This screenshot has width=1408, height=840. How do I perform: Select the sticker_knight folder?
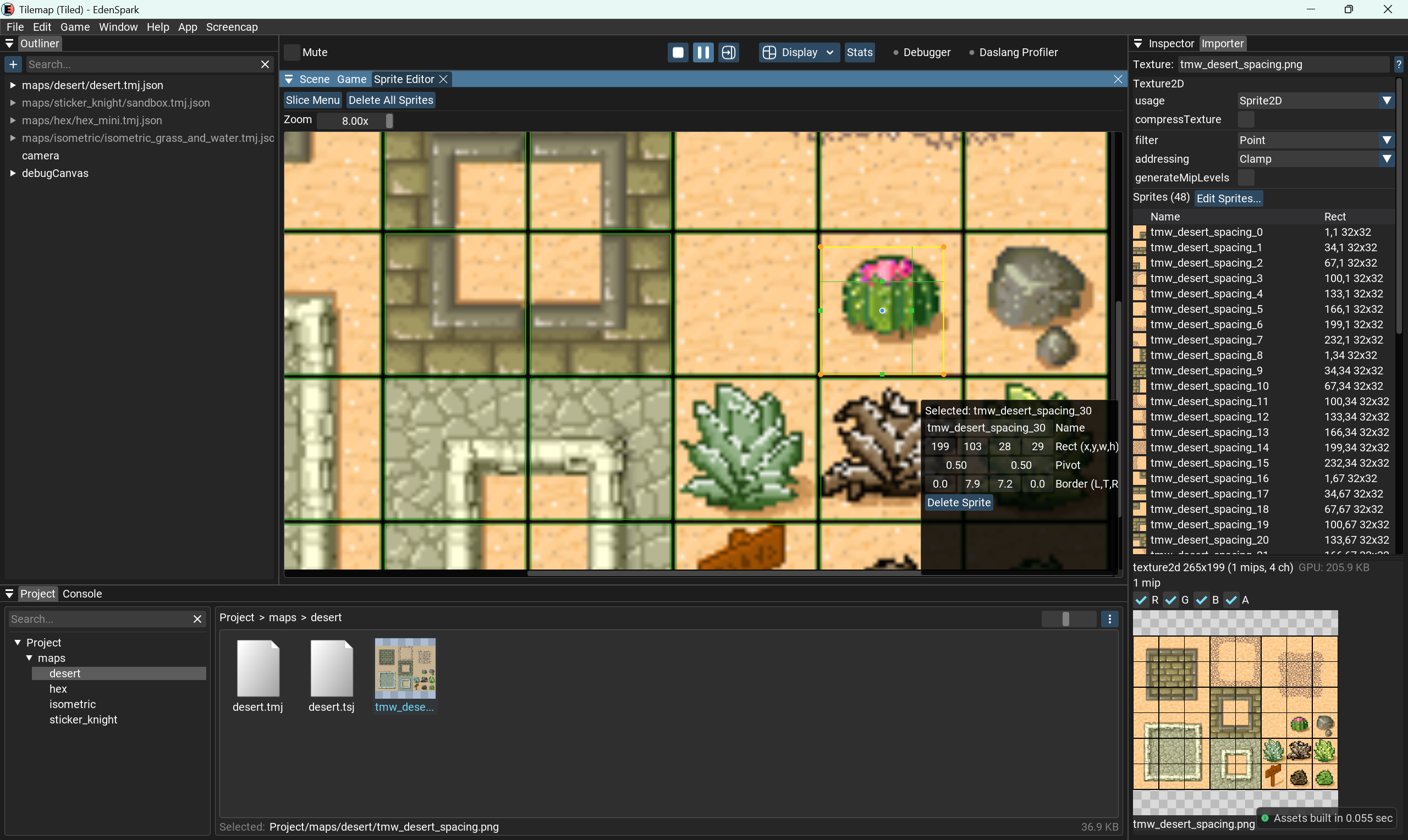click(x=83, y=720)
